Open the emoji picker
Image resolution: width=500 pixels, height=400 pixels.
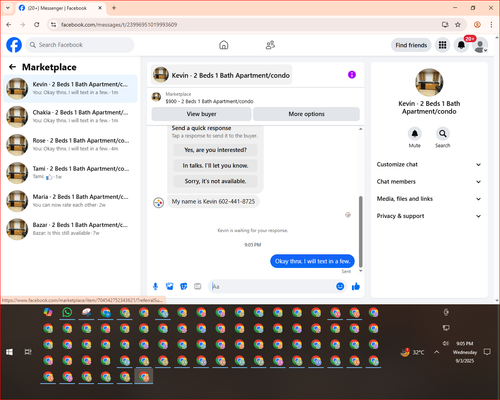point(340,286)
